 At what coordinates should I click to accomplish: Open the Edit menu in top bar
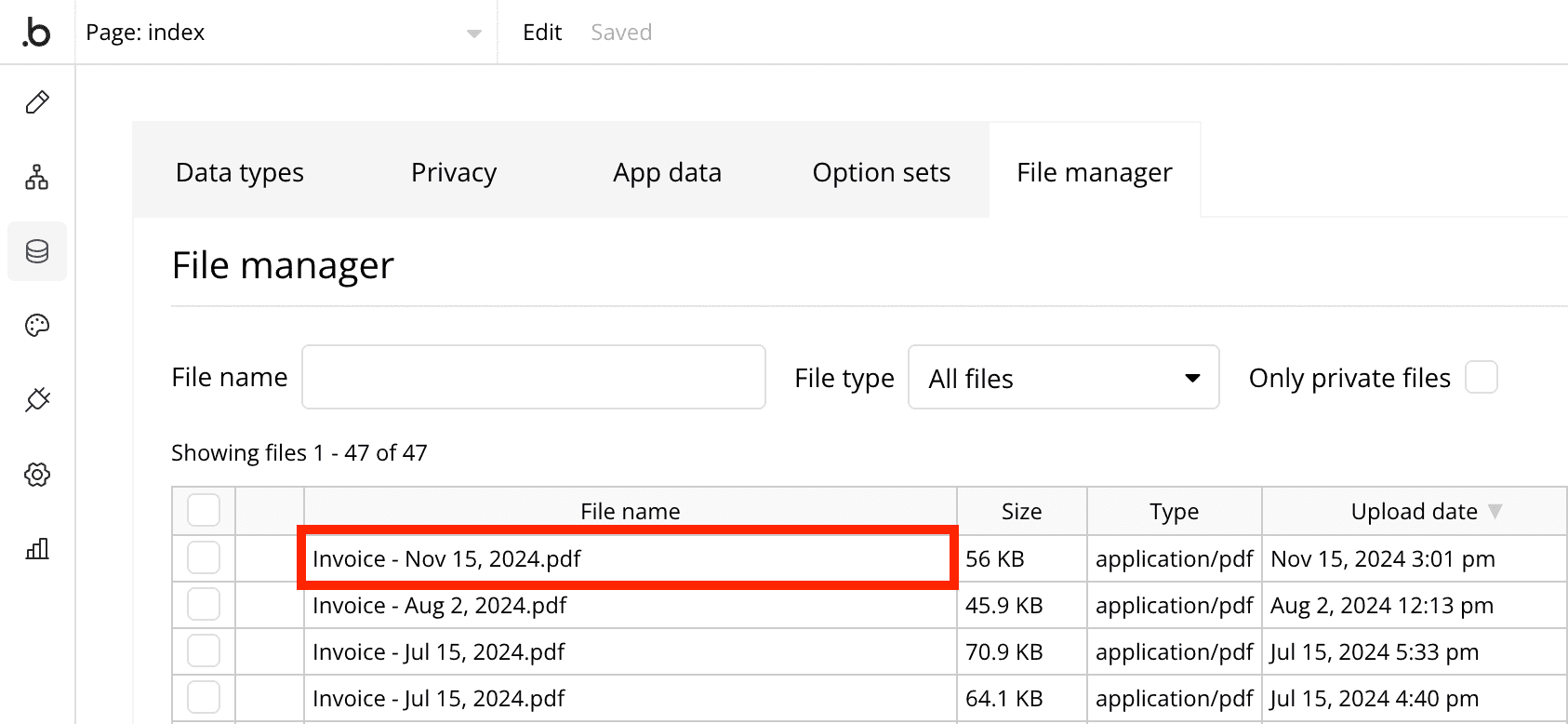542,33
